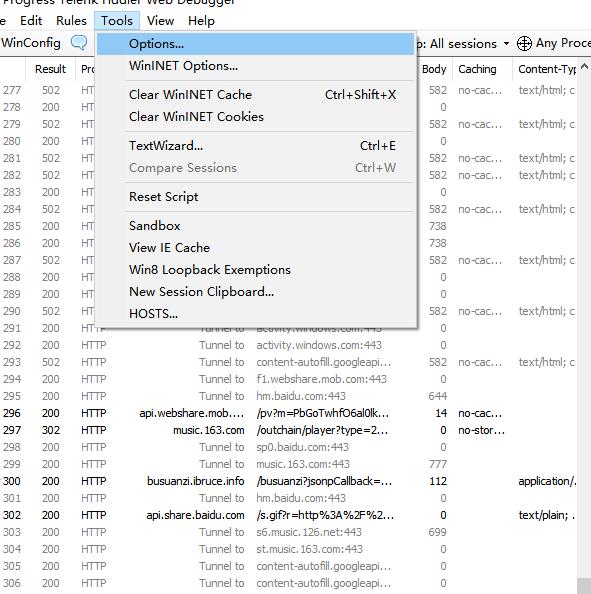This screenshot has height=594, width=591.
Task: Click text/plain content-type cell
Action: (x=546, y=515)
